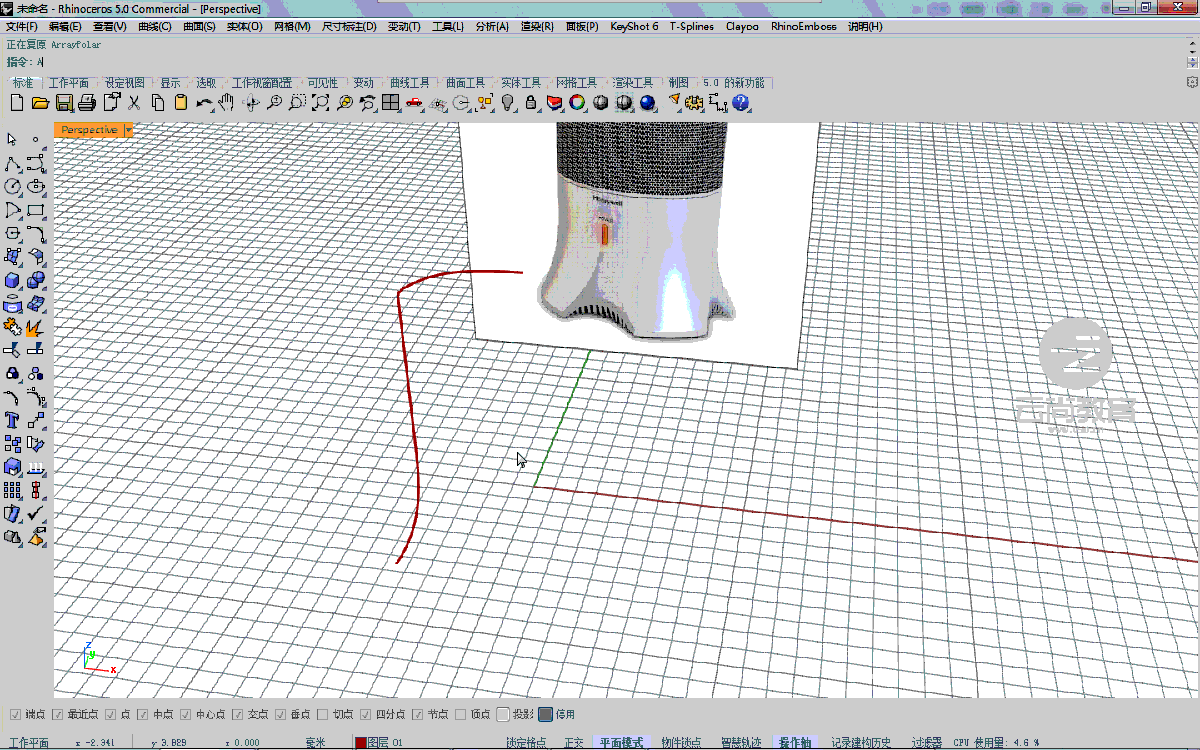Save the model with floppy disk icon
This screenshot has height=750, width=1200.
(63, 102)
